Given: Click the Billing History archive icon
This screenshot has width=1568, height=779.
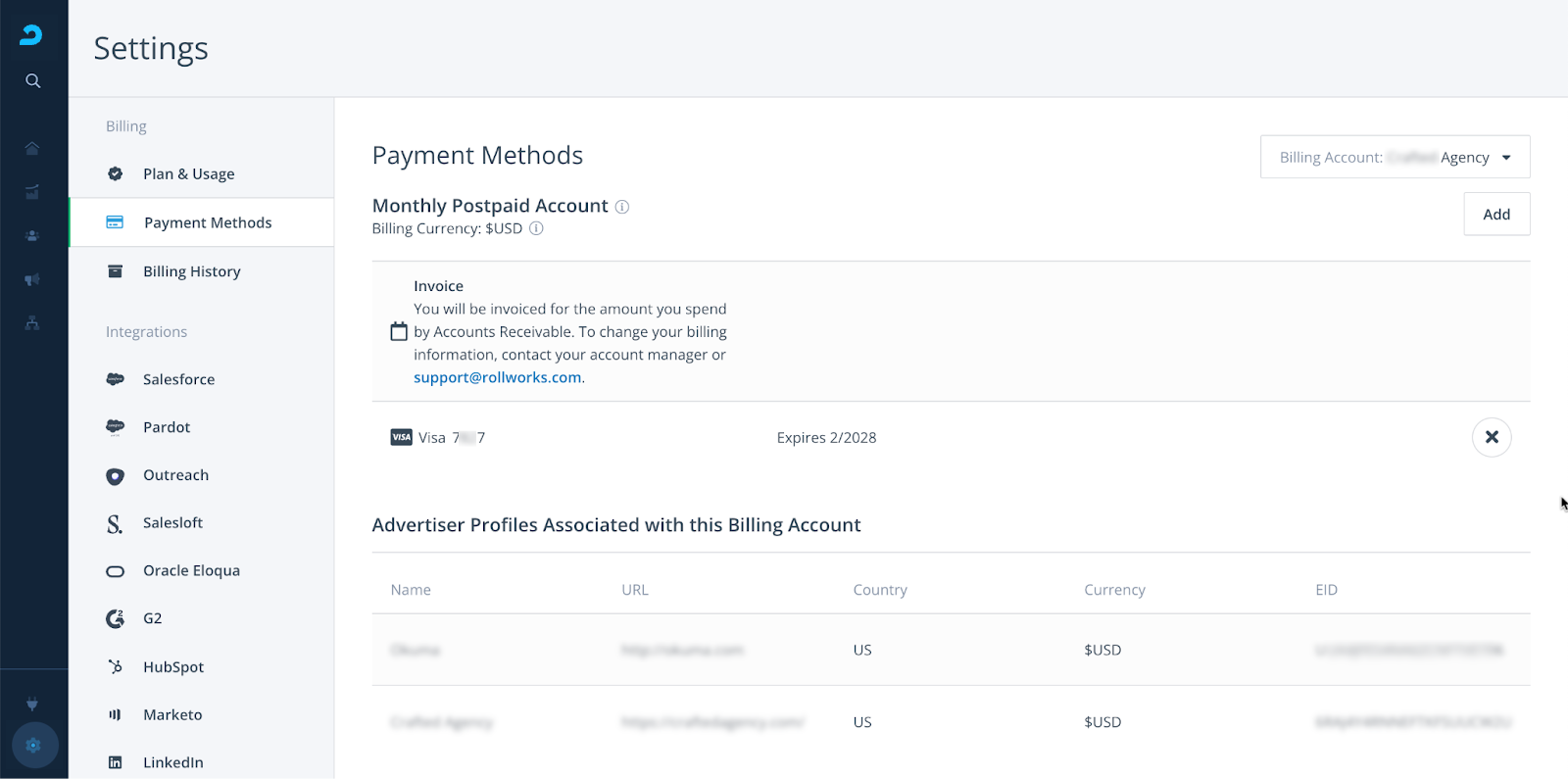Looking at the screenshot, I should 115,271.
